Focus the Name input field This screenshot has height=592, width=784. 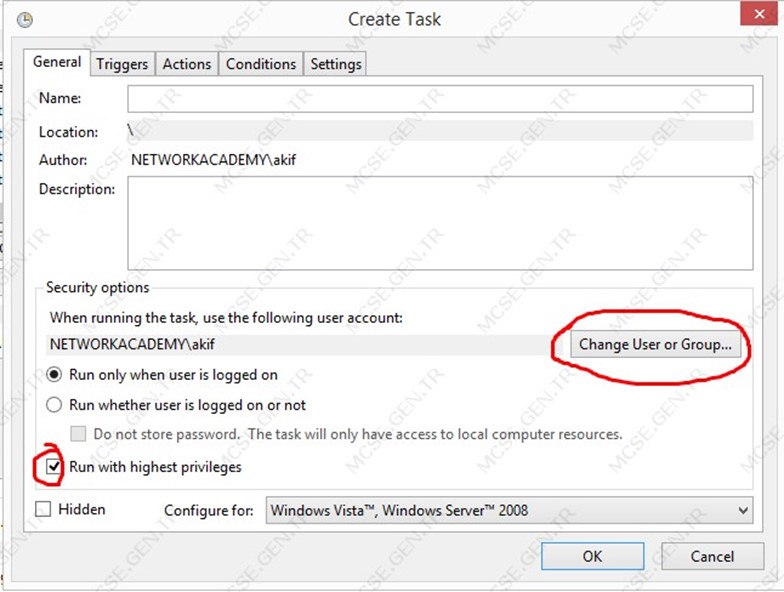(440, 98)
